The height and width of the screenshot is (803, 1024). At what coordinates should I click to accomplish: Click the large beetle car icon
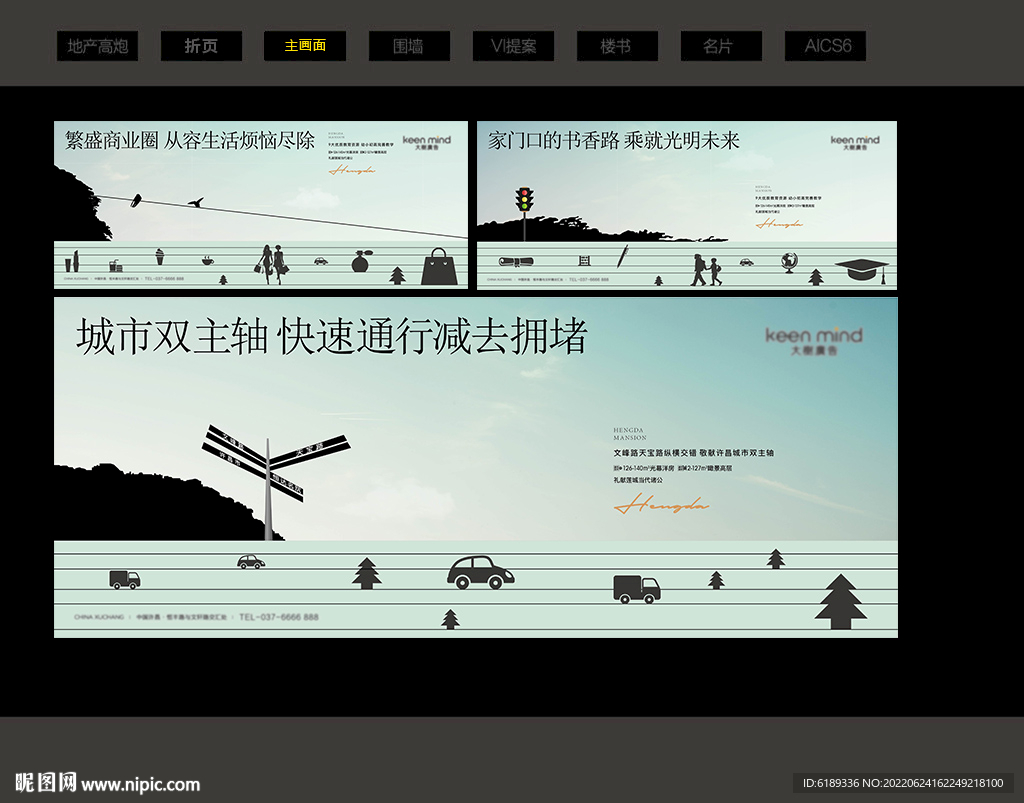481,573
